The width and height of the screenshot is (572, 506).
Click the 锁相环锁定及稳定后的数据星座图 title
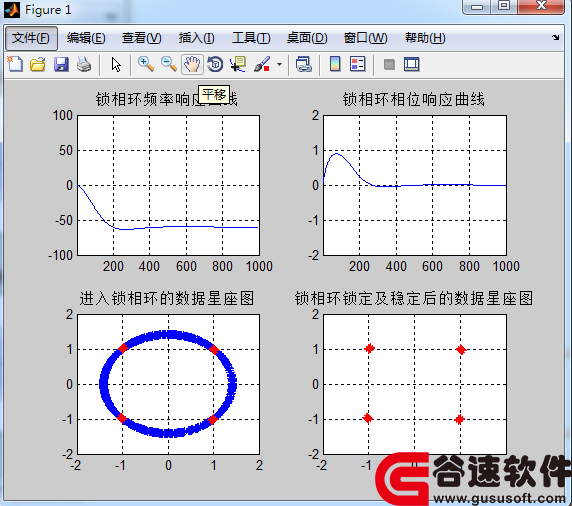pyautogui.click(x=414, y=298)
